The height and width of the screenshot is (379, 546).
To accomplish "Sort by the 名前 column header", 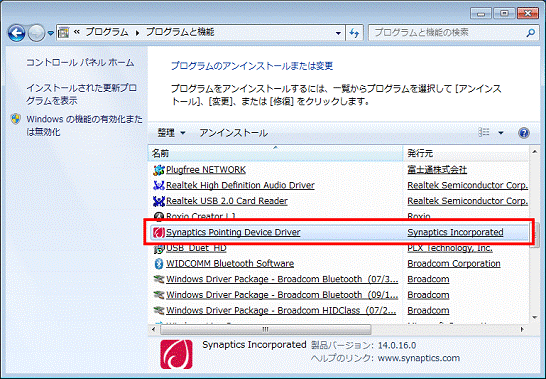I will (275, 153).
